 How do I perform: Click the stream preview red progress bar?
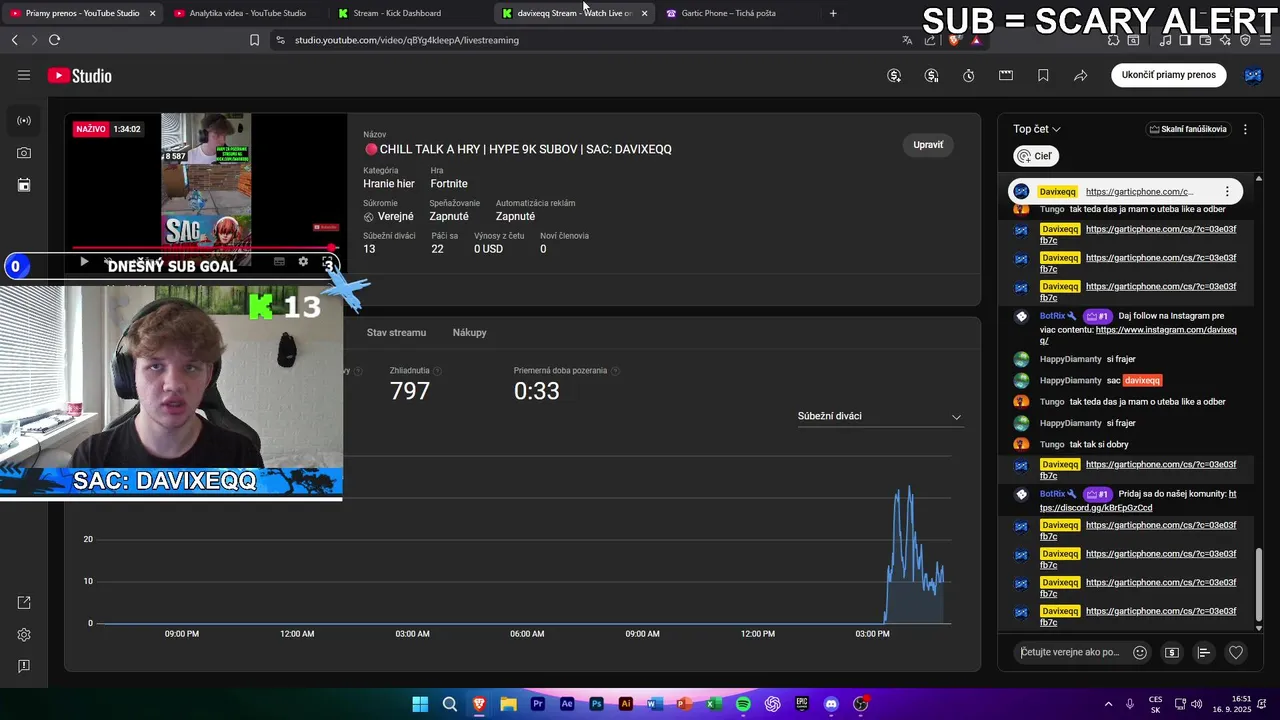click(205, 248)
